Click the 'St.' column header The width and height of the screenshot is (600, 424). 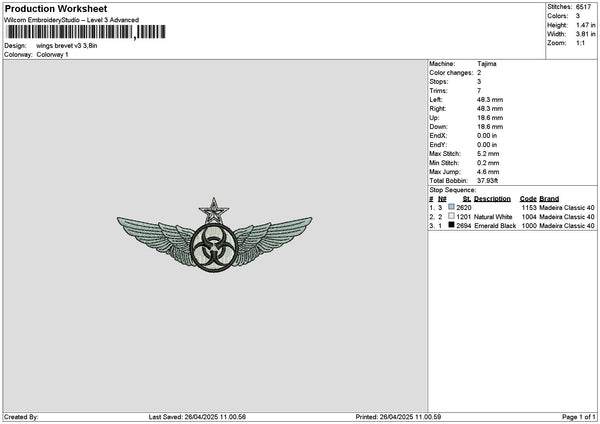pyautogui.click(x=467, y=199)
